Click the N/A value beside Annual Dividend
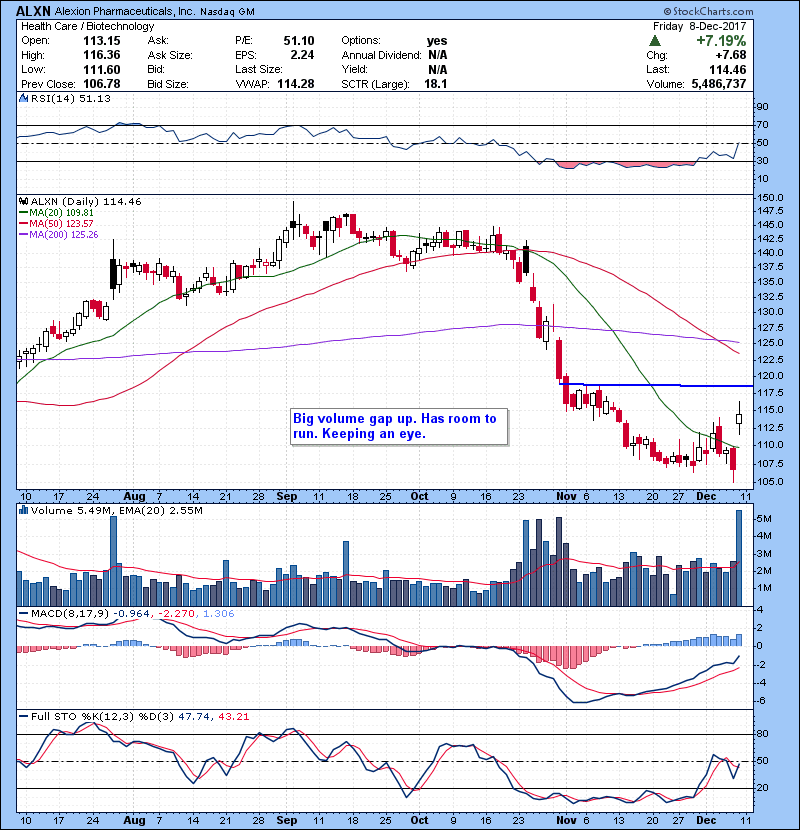The width and height of the screenshot is (800, 830). pyautogui.click(x=438, y=55)
